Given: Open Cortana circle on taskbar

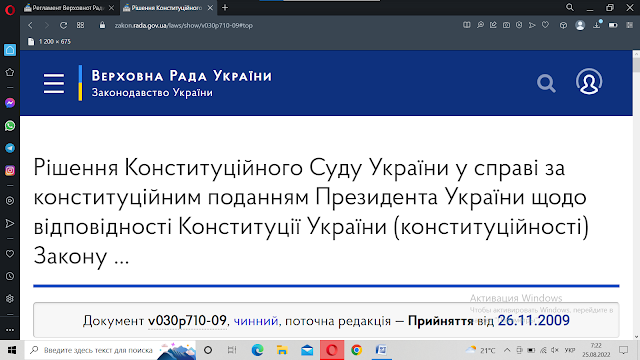Looking at the screenshot, I should 208,350.
